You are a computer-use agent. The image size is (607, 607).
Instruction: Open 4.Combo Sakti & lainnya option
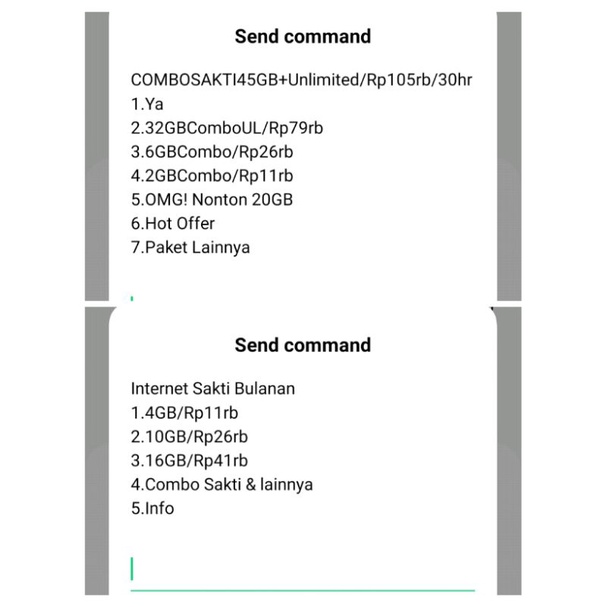222,484
